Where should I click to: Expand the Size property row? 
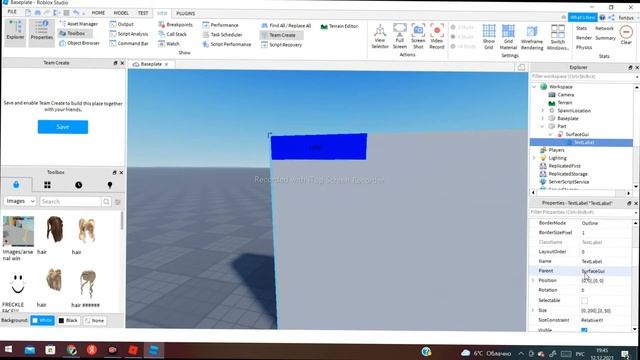(533, 311)
